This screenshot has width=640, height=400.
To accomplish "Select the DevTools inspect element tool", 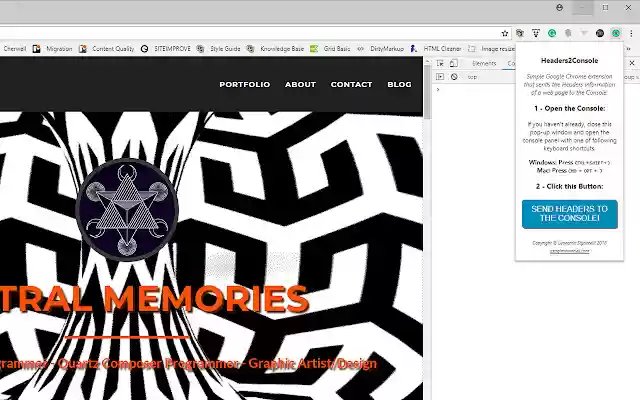I will tap(440, 63).
